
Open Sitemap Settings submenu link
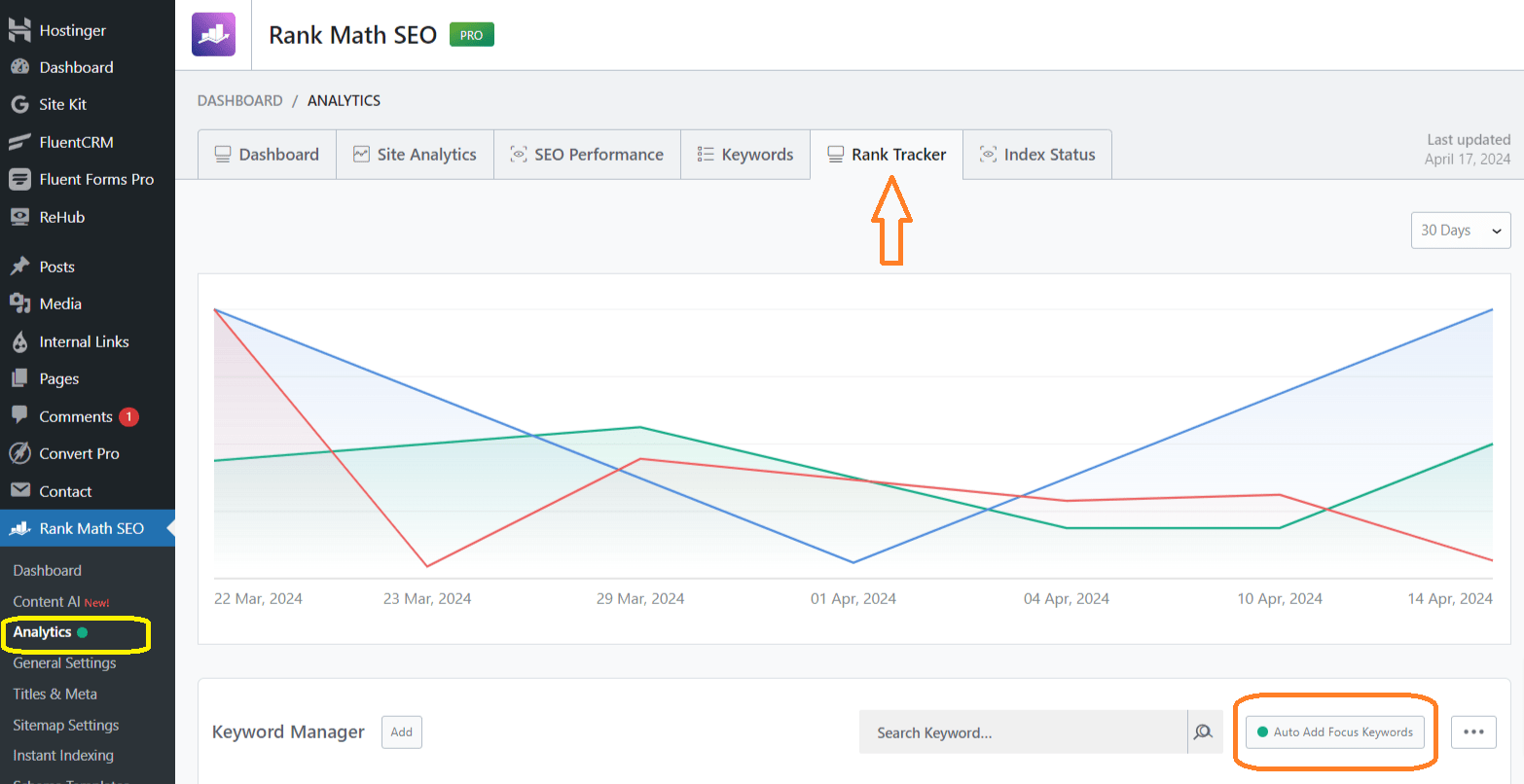65,725
